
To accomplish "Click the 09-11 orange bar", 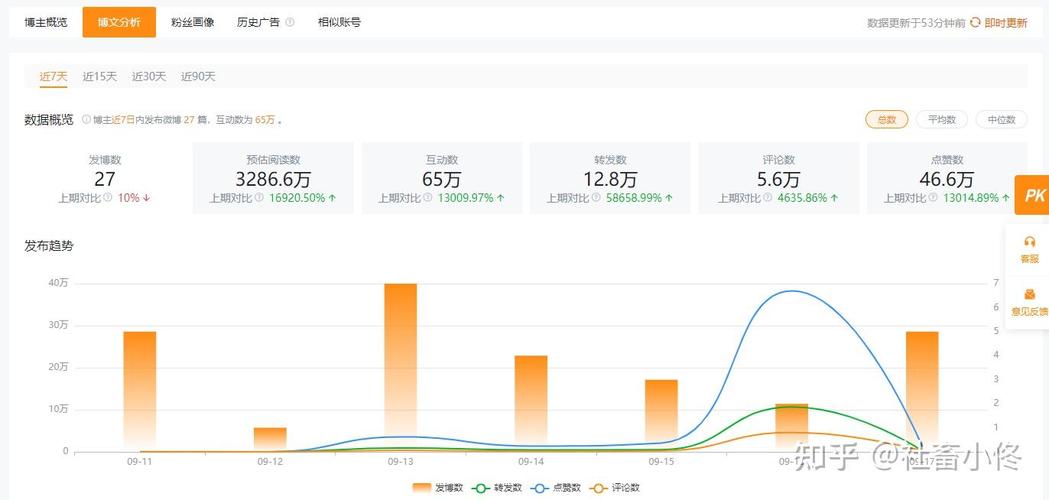I will (140, 392).
